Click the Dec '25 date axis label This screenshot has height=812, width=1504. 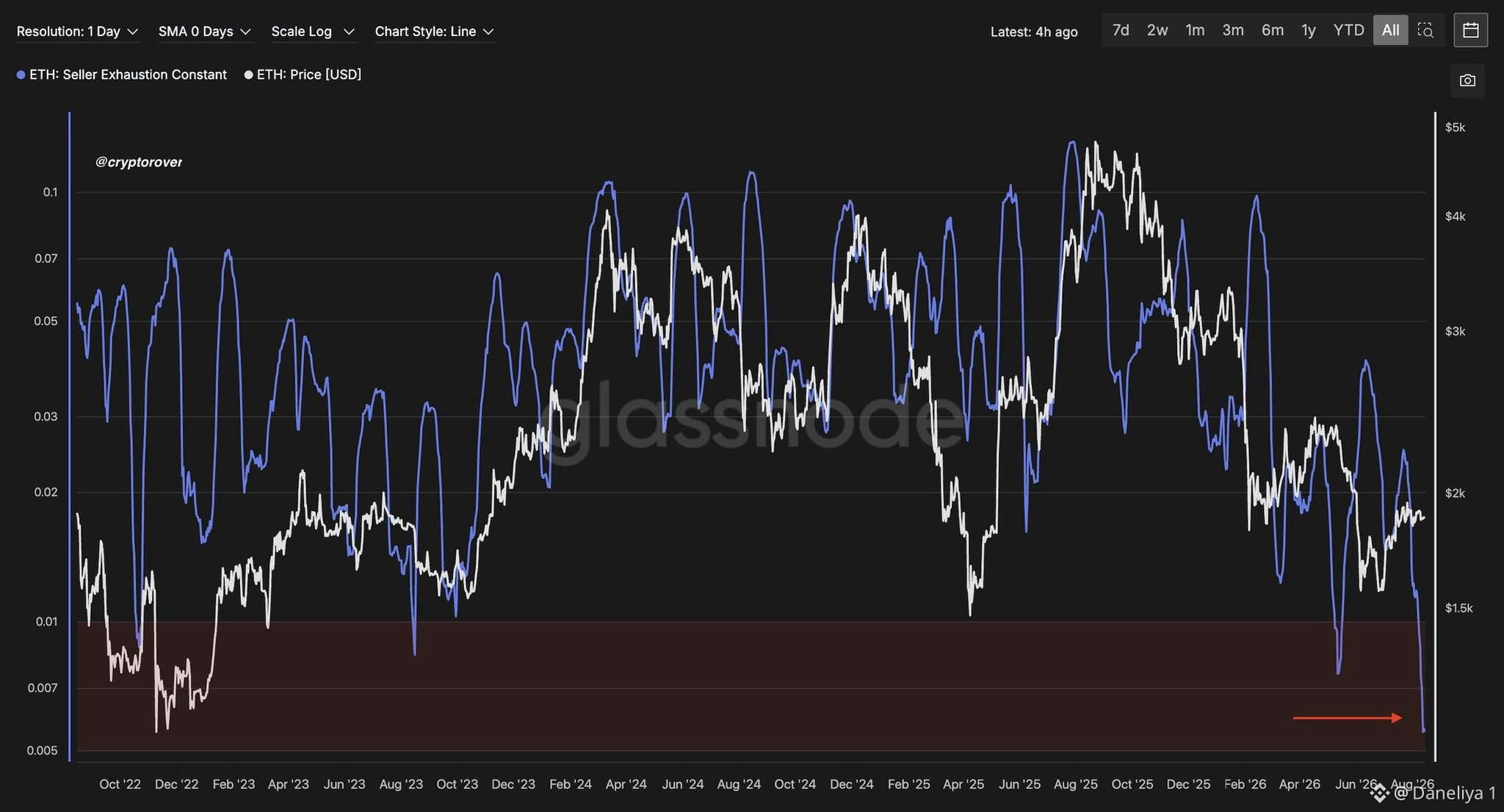pyautogui.click(x=1188, y=784)
